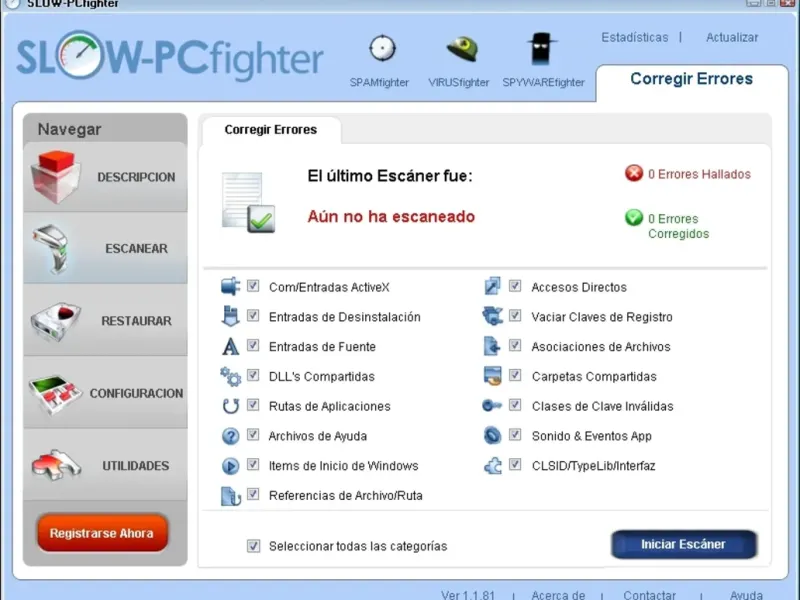The height and width of the screenshot is (600, 800).
Task: Go to RESTAURAR section
Action: [x=105, y=321]
